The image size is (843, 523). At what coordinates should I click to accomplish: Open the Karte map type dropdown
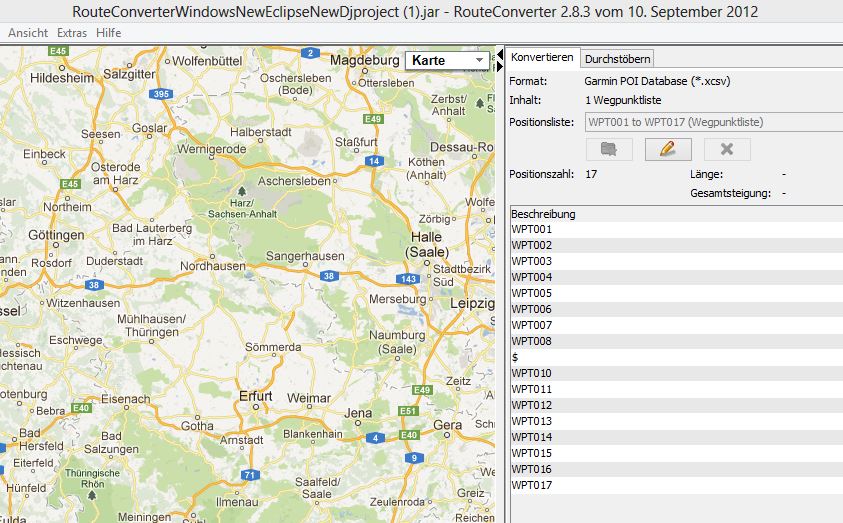[x=448, y=61]
